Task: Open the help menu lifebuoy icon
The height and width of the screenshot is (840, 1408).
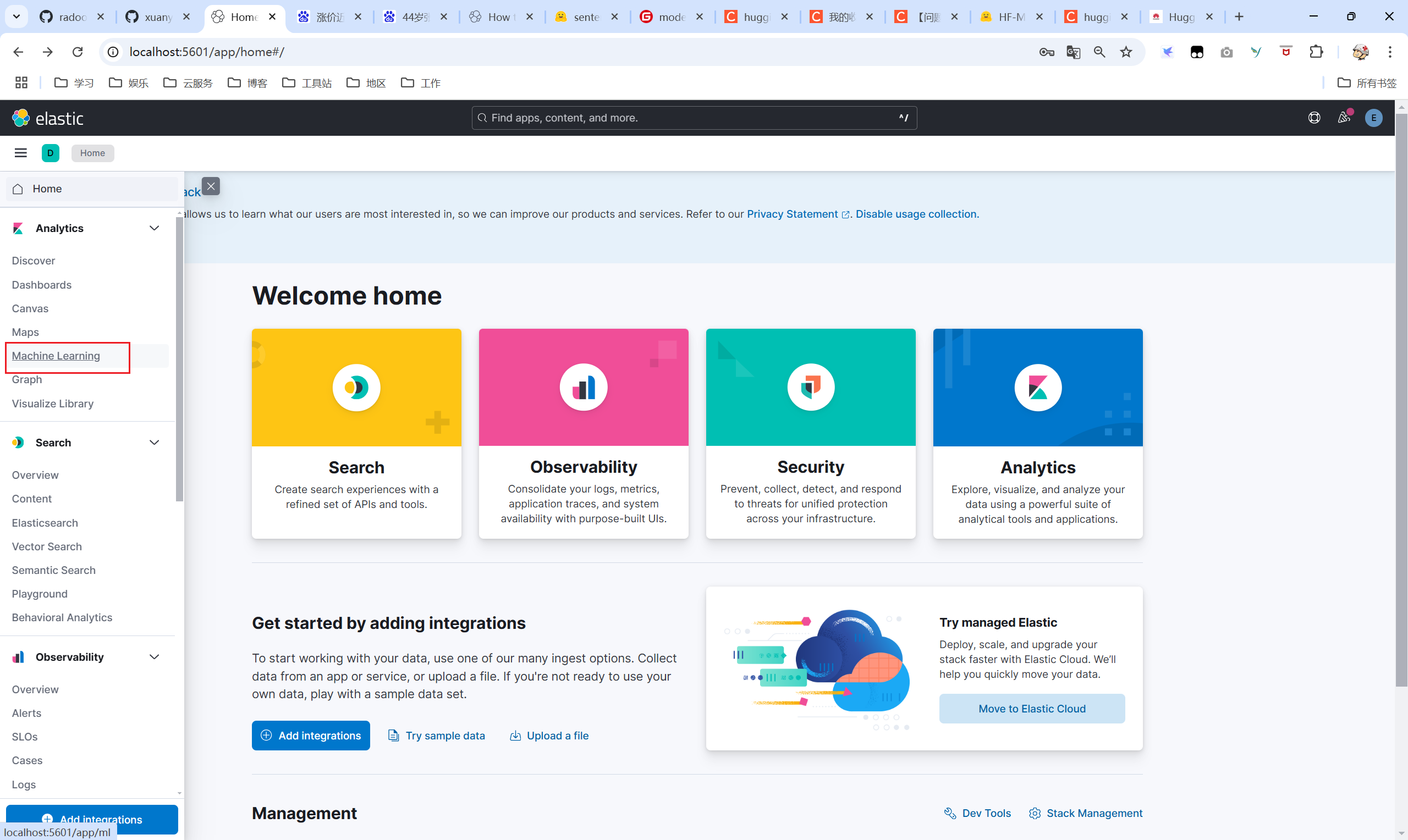Action: pyautogui.click(x=1314, y=118)
